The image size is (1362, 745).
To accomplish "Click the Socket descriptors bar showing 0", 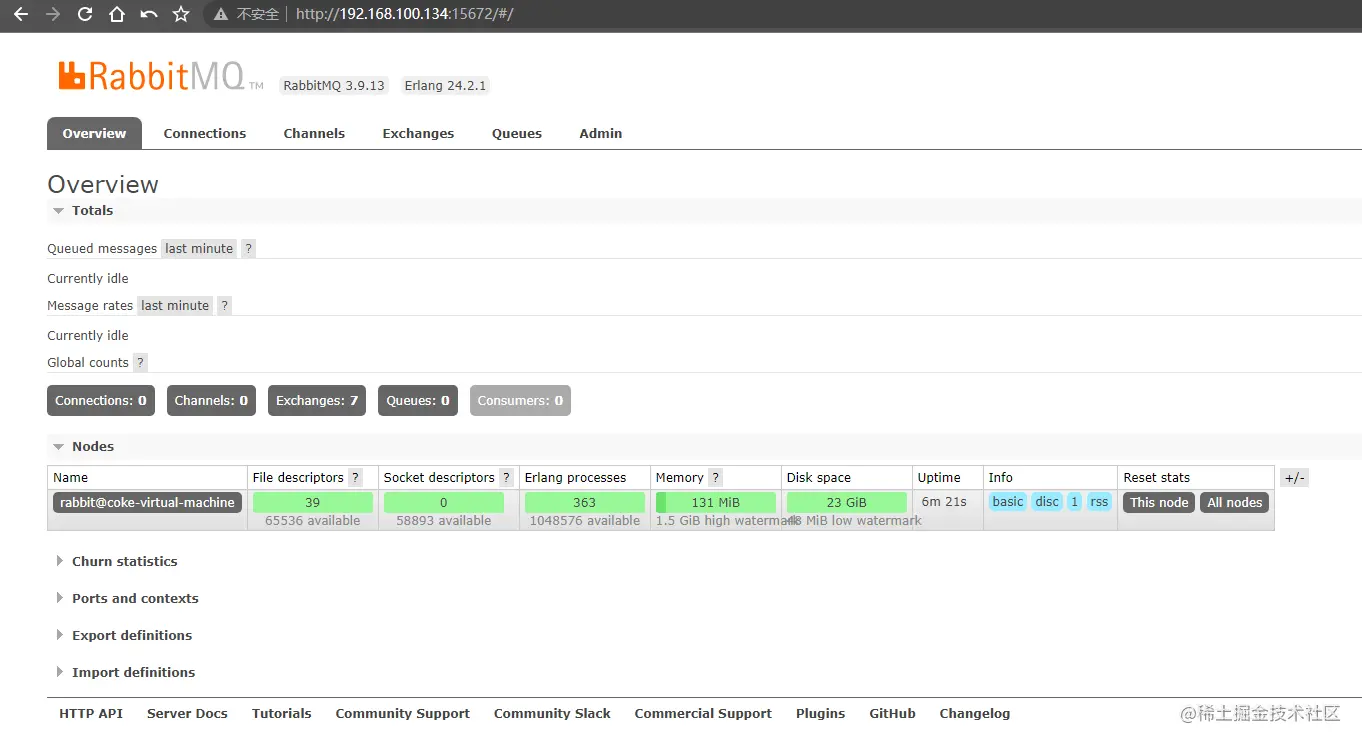I will click(x=444, y=503).
